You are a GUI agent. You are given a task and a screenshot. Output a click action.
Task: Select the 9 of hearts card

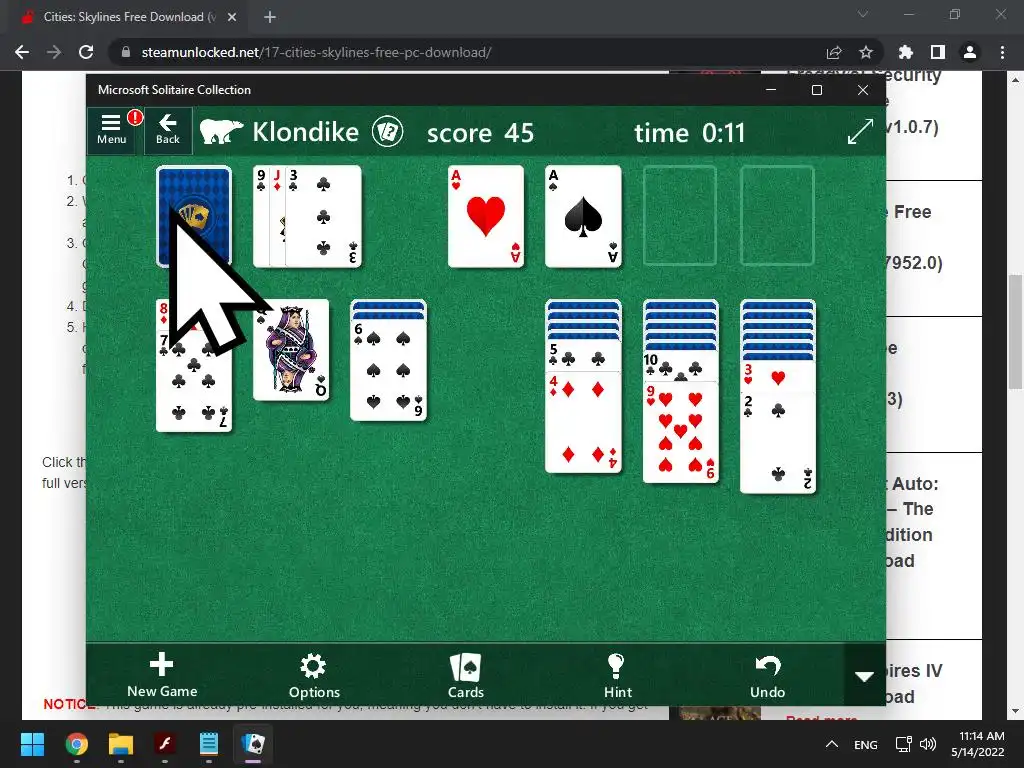click(x=680, y=434)
